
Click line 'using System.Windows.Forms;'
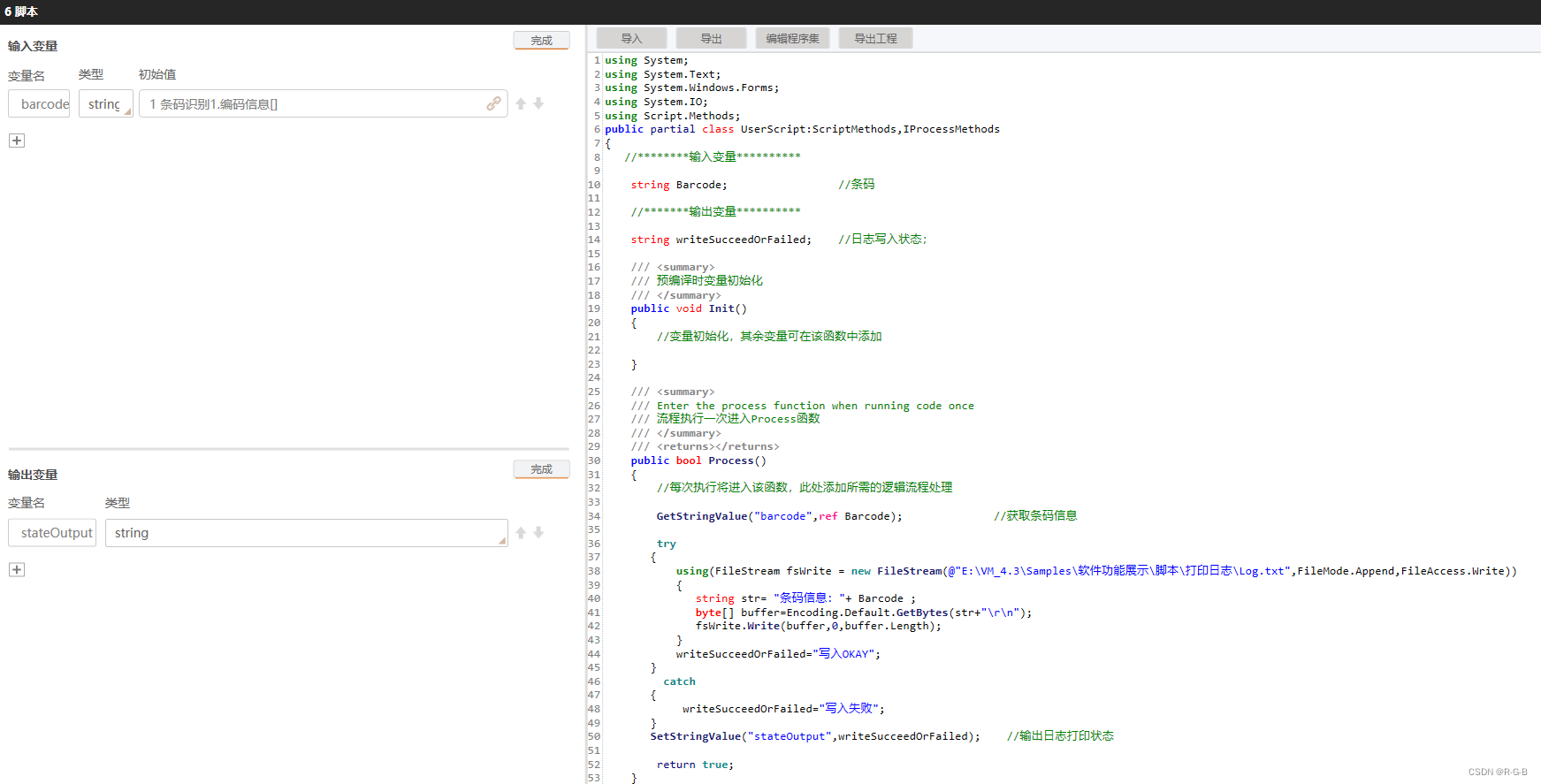[x=692, y=88]
